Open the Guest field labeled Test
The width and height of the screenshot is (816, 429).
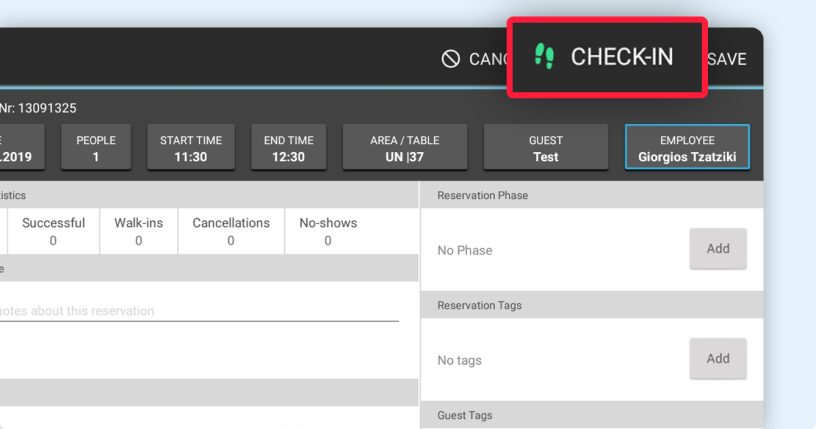click(x=545, y=148)
